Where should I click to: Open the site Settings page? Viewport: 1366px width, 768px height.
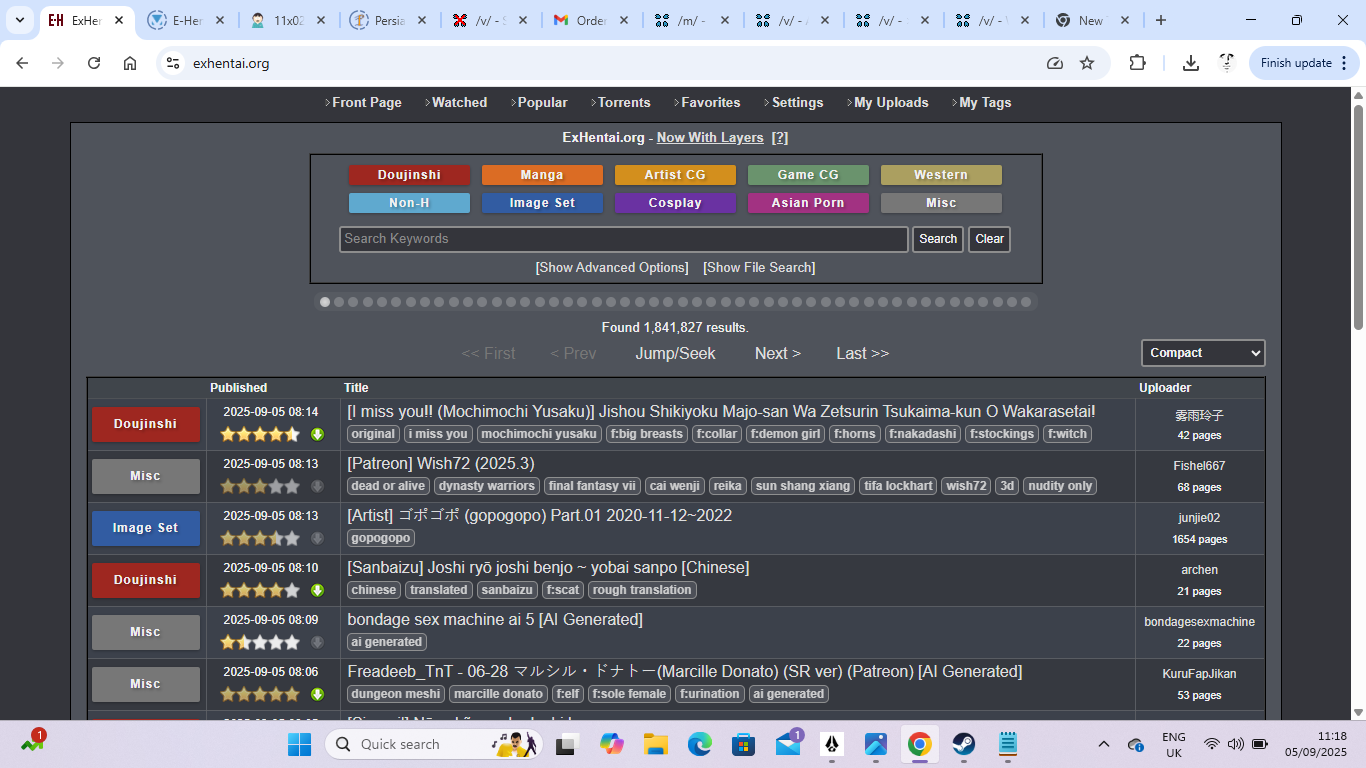797,103
